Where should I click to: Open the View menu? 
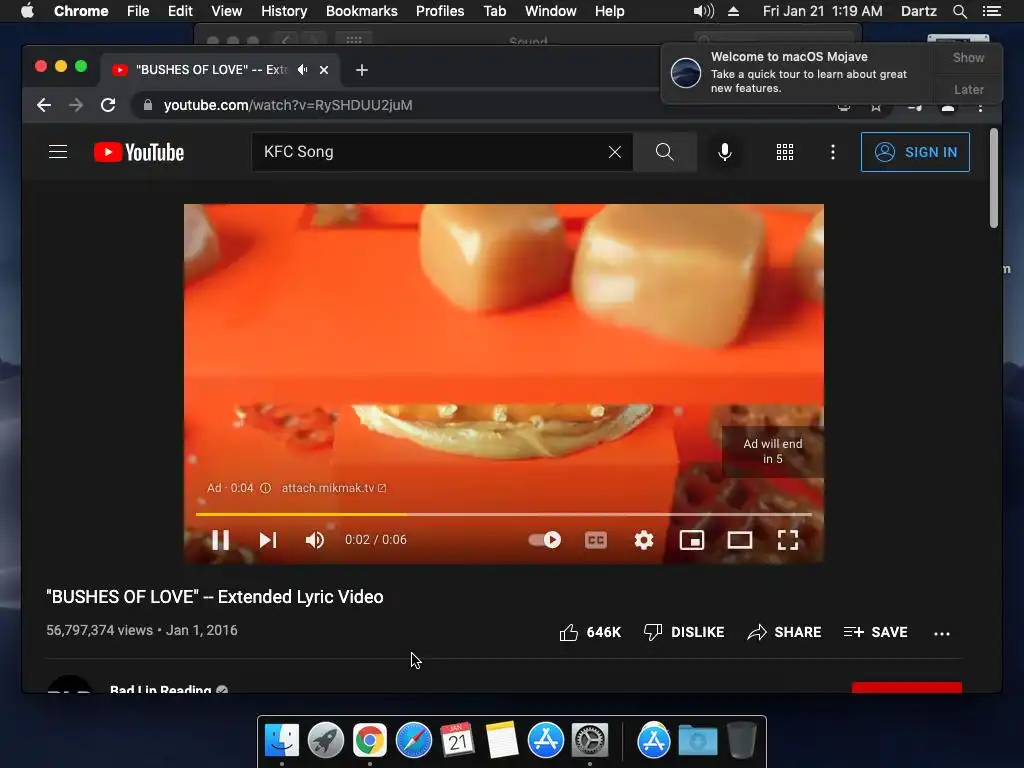227,11
